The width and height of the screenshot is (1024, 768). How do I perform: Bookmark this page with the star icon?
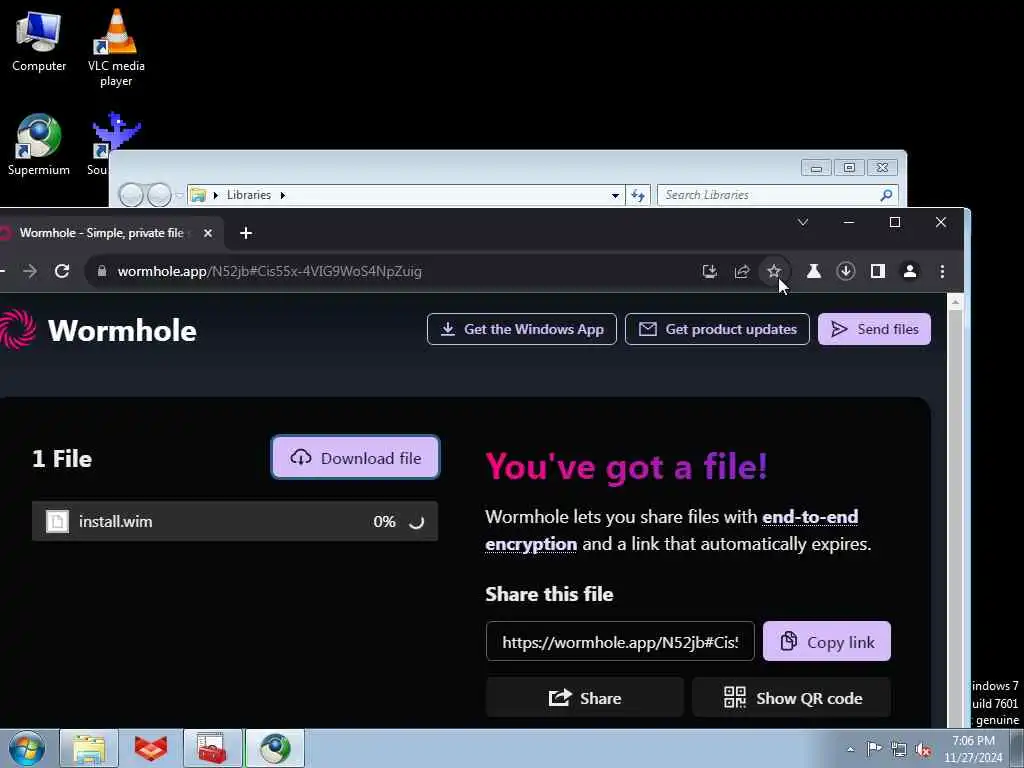tap(774, 271)
